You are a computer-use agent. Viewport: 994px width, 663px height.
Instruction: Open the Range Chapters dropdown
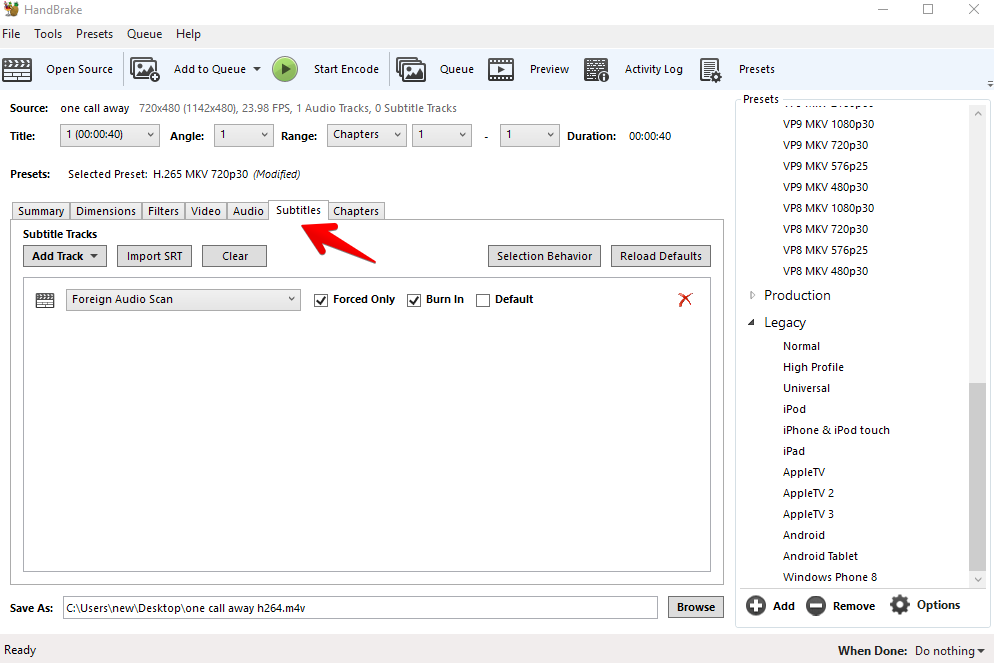(x=366, y=135)
